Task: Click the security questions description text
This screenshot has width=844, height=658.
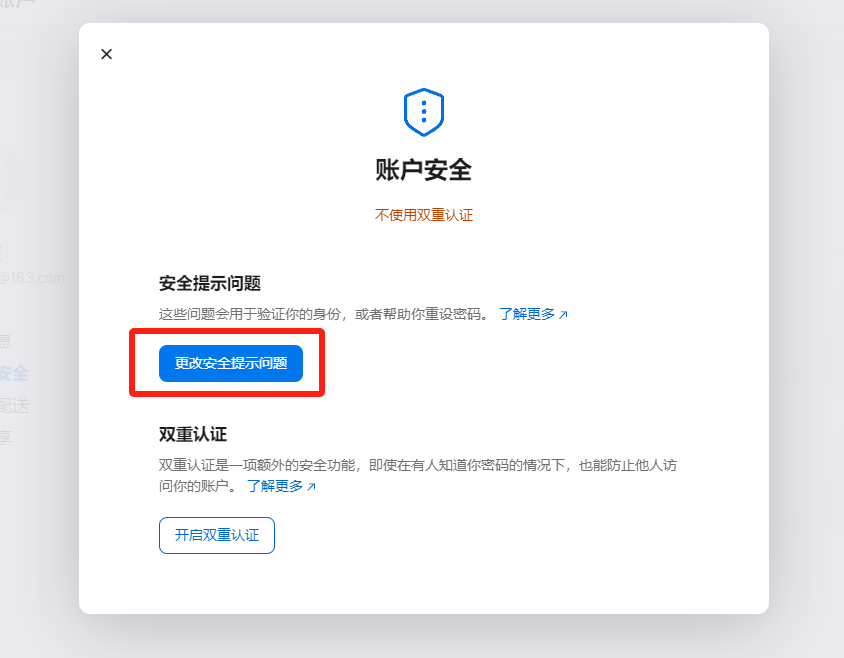Action: coord(323,314)
